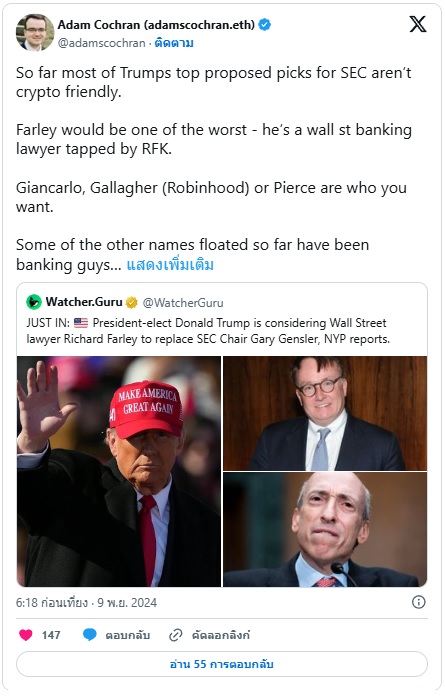Click Adam Cochran's profile avatar
Screen dimensions: 445x696
coord(35,32)
